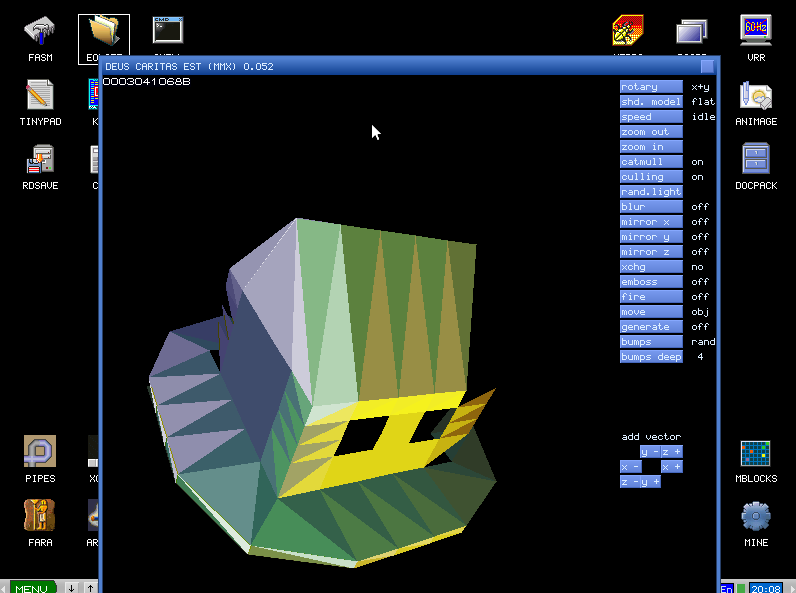The image size is (796, 593).
Task: Open the folder icon beside FASM
Action: coord(104,39)
